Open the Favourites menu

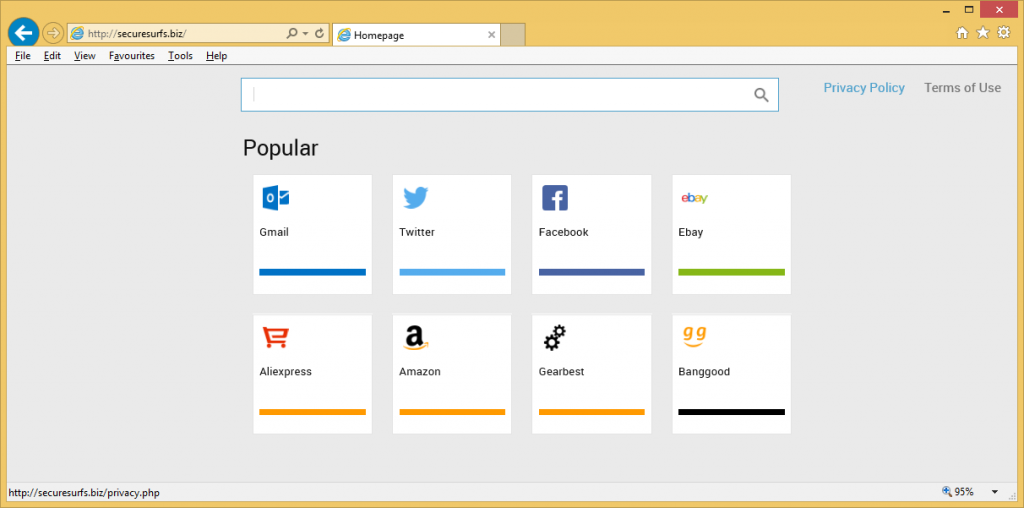[131, 56]
